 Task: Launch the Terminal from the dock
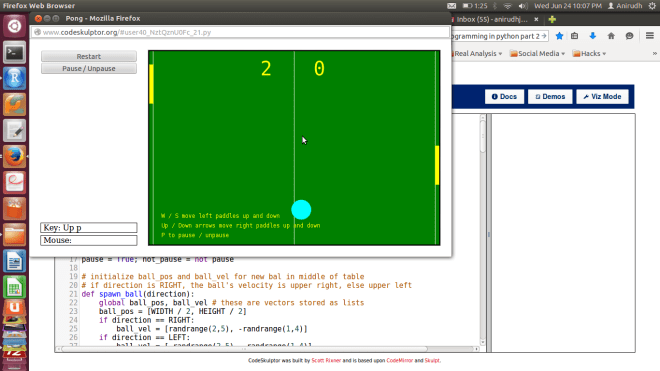point(14,53)
